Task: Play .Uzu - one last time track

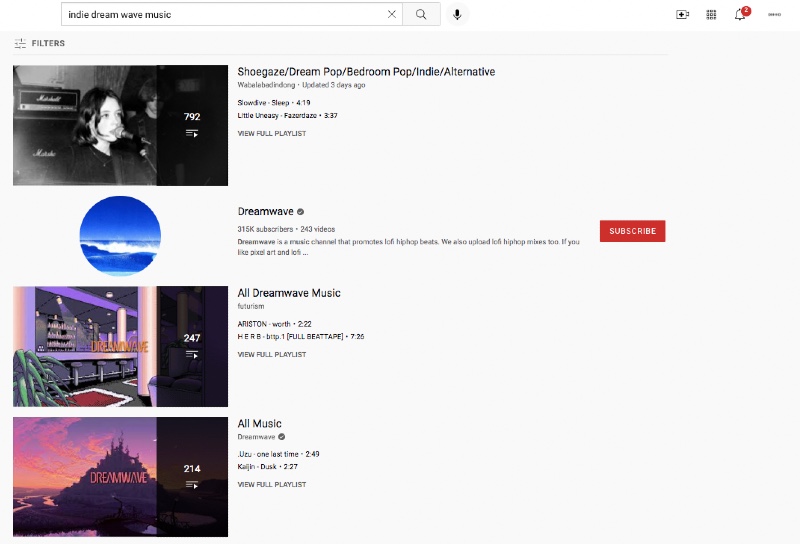Action: click(x=278, y=454)
